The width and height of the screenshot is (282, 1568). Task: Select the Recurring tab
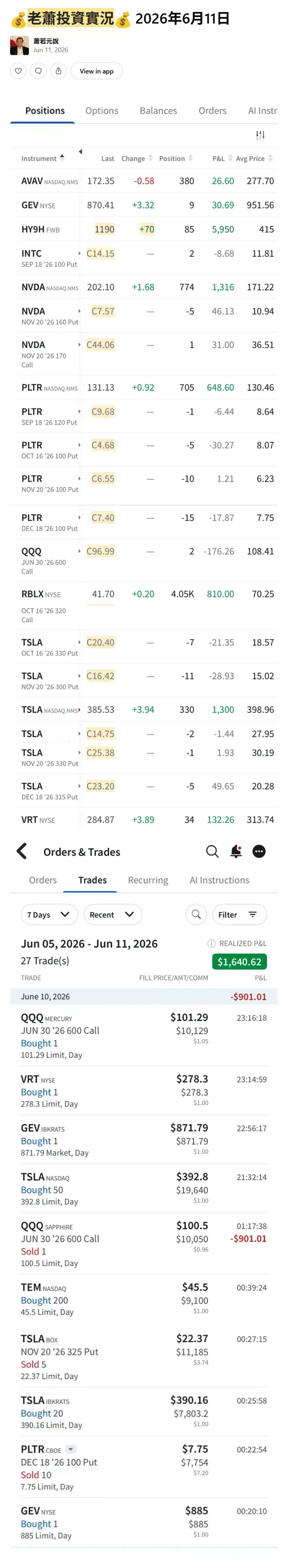(x=148, y=880)
